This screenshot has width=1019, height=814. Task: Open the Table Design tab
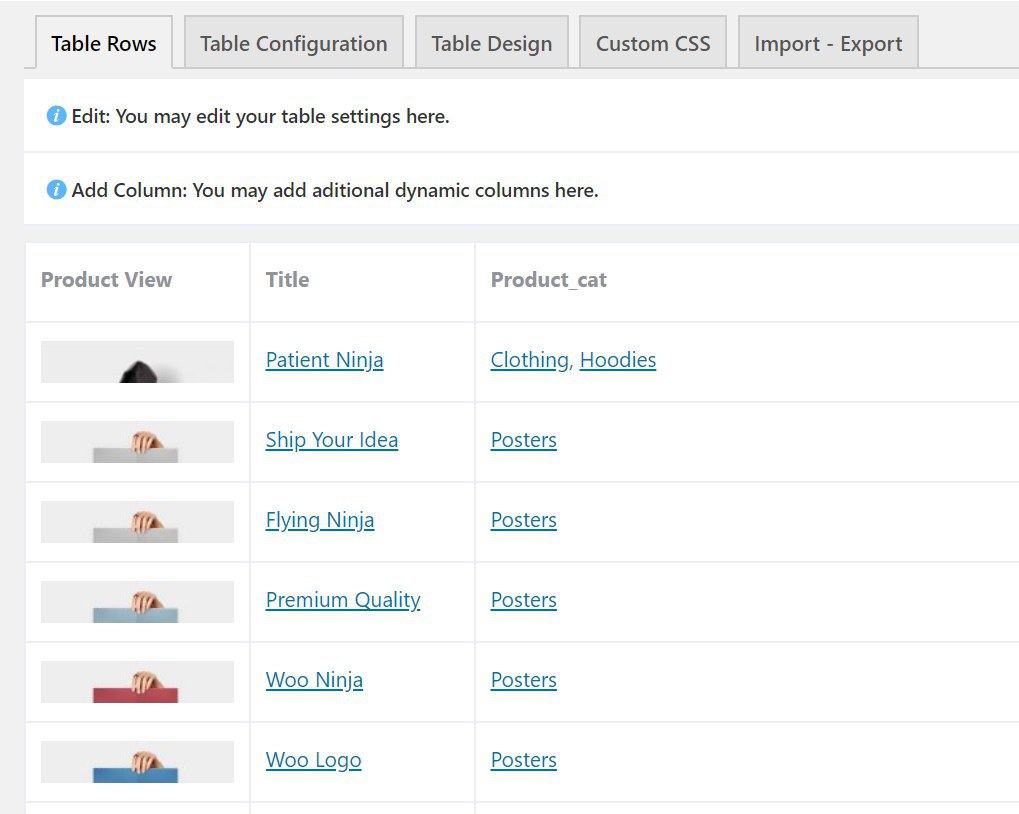[x=491, y=44]
